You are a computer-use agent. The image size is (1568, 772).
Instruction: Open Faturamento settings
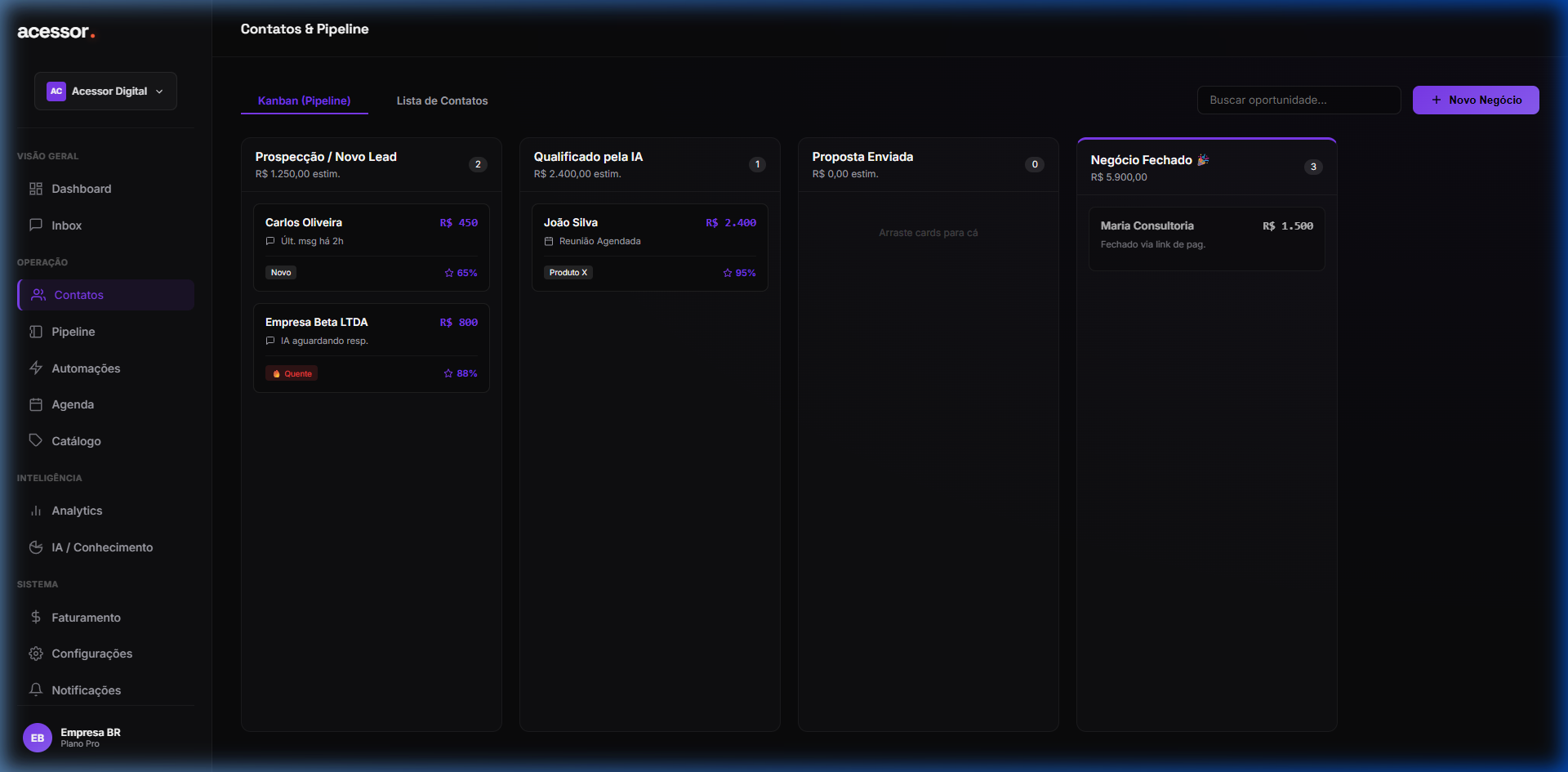tap(105, 617)
